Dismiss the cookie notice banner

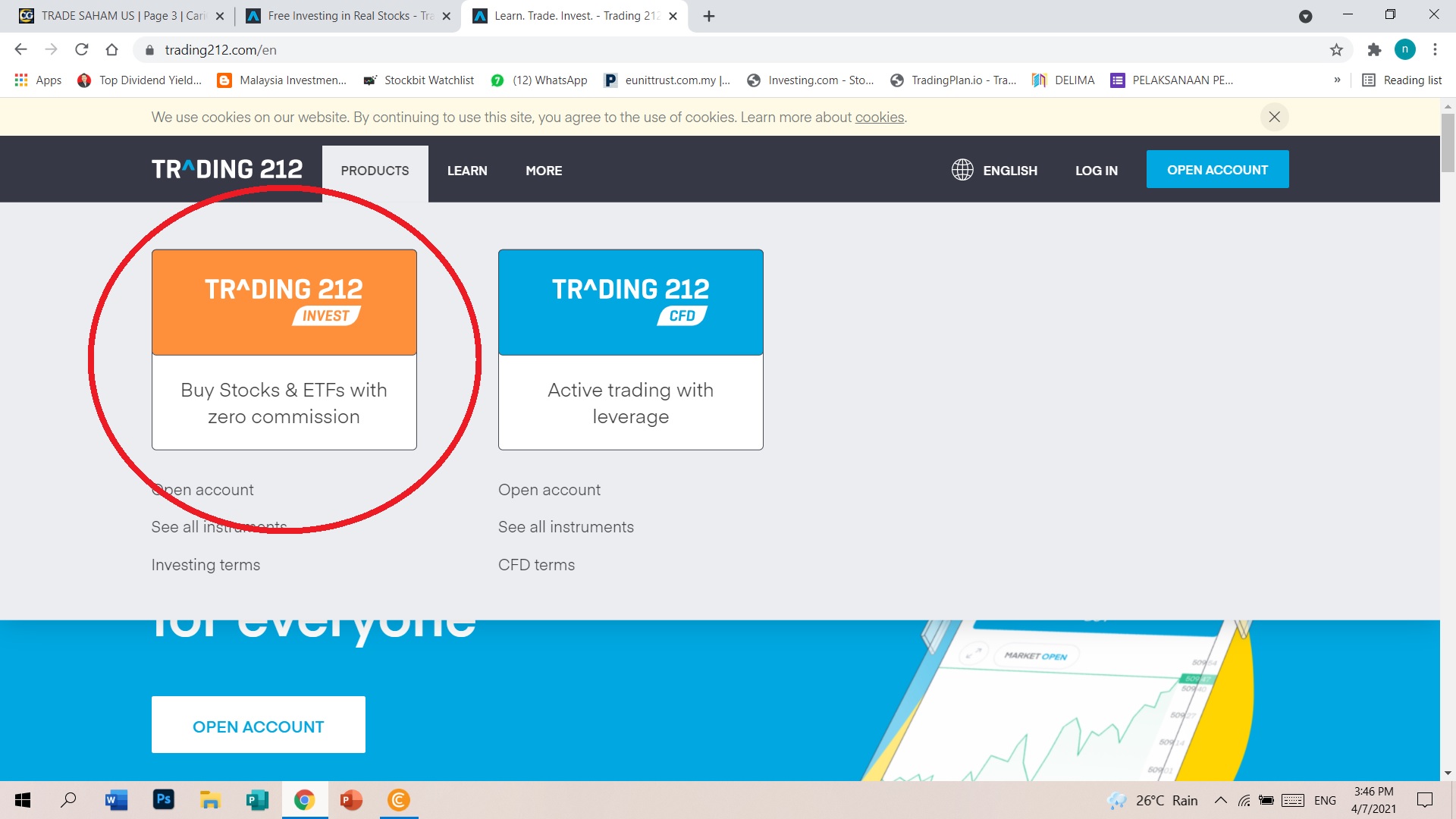click(x=1274, y=117)
